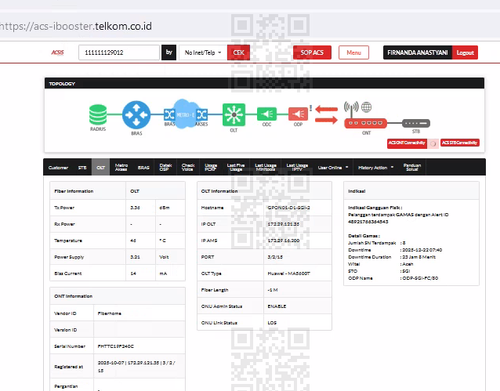Click the Vendor ID value Fiberhome

pyautogui.click(x=109, y=313)
